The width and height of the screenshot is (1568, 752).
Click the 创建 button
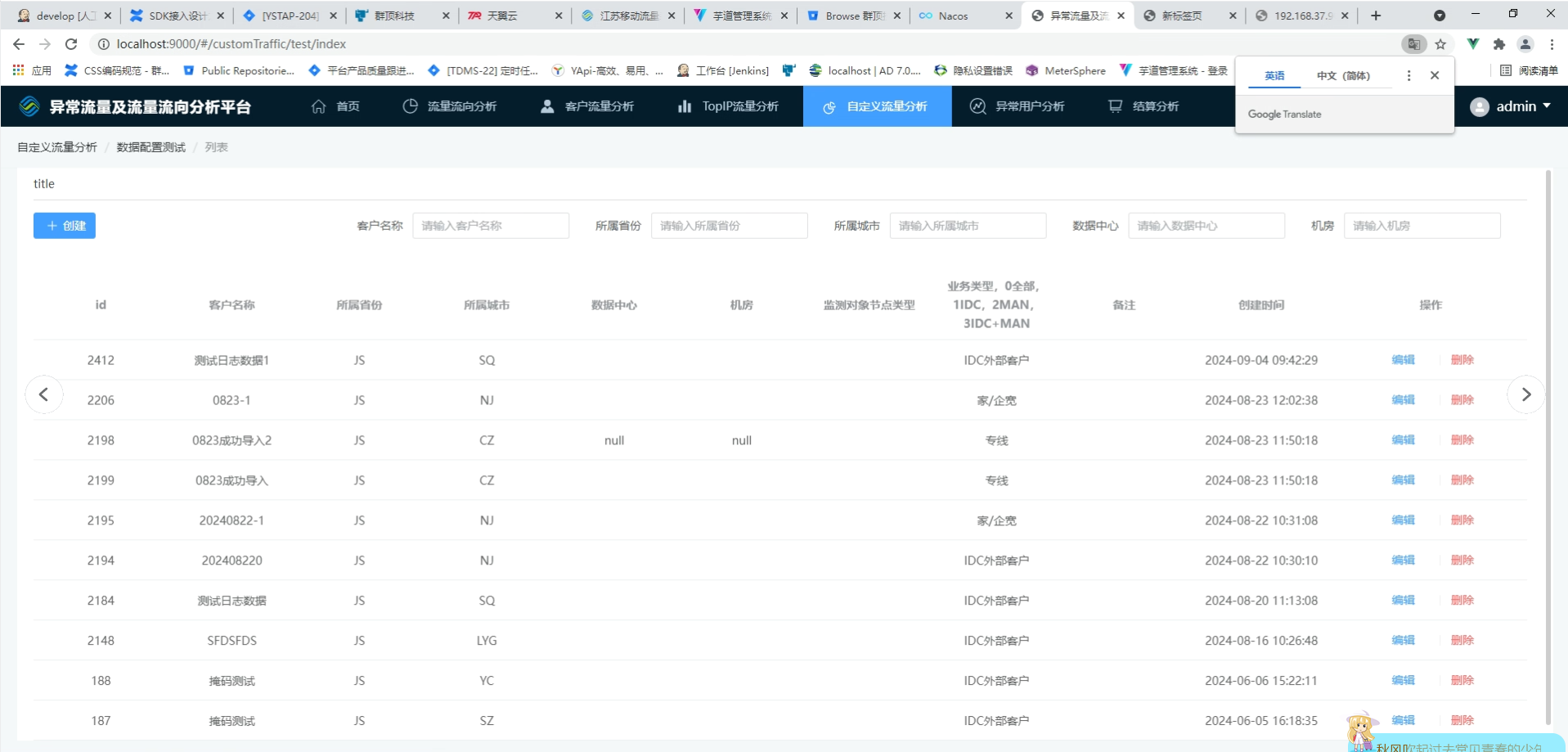point(65,226)
